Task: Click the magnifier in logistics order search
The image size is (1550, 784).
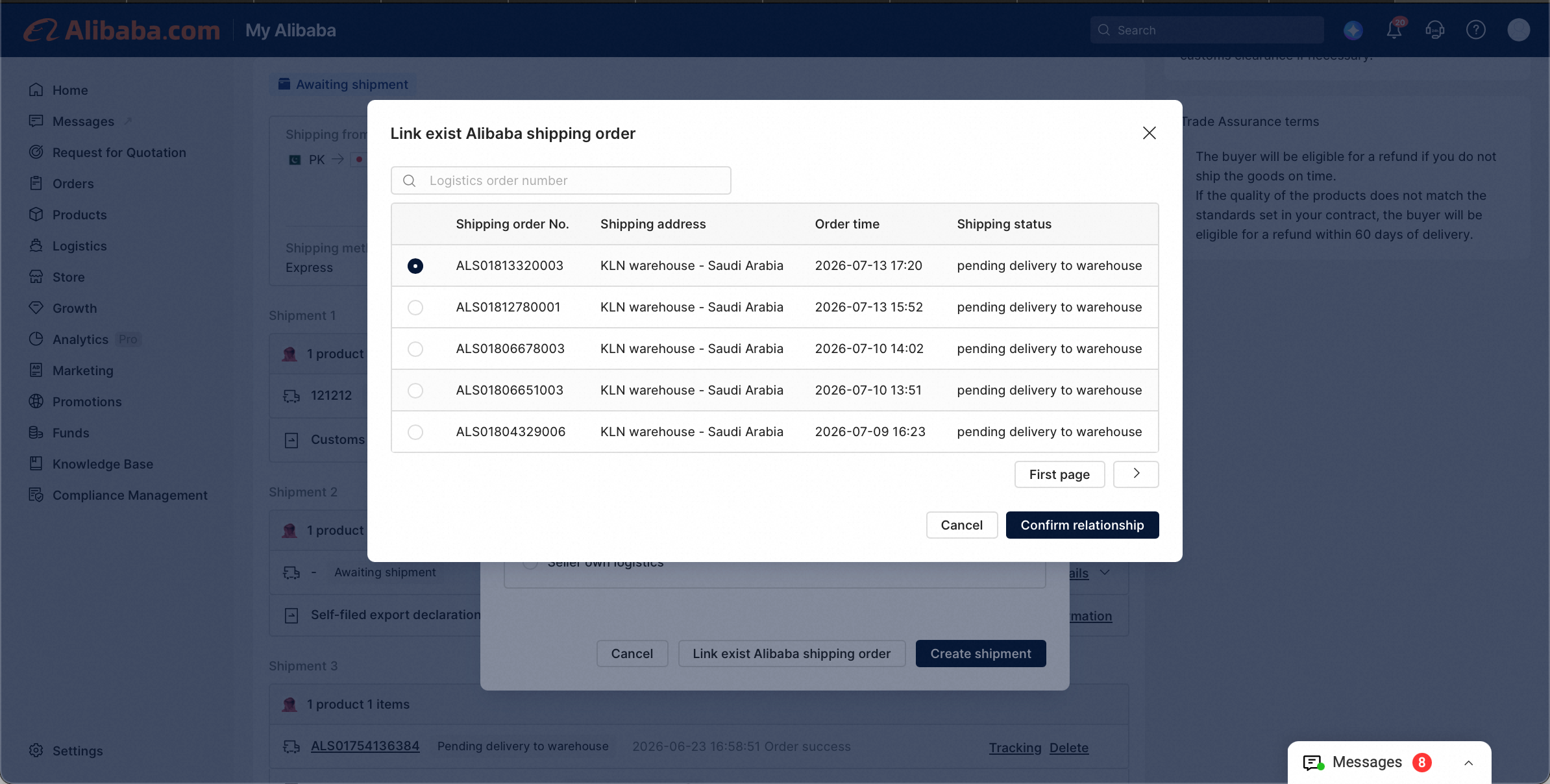Action: coord(410,180)
